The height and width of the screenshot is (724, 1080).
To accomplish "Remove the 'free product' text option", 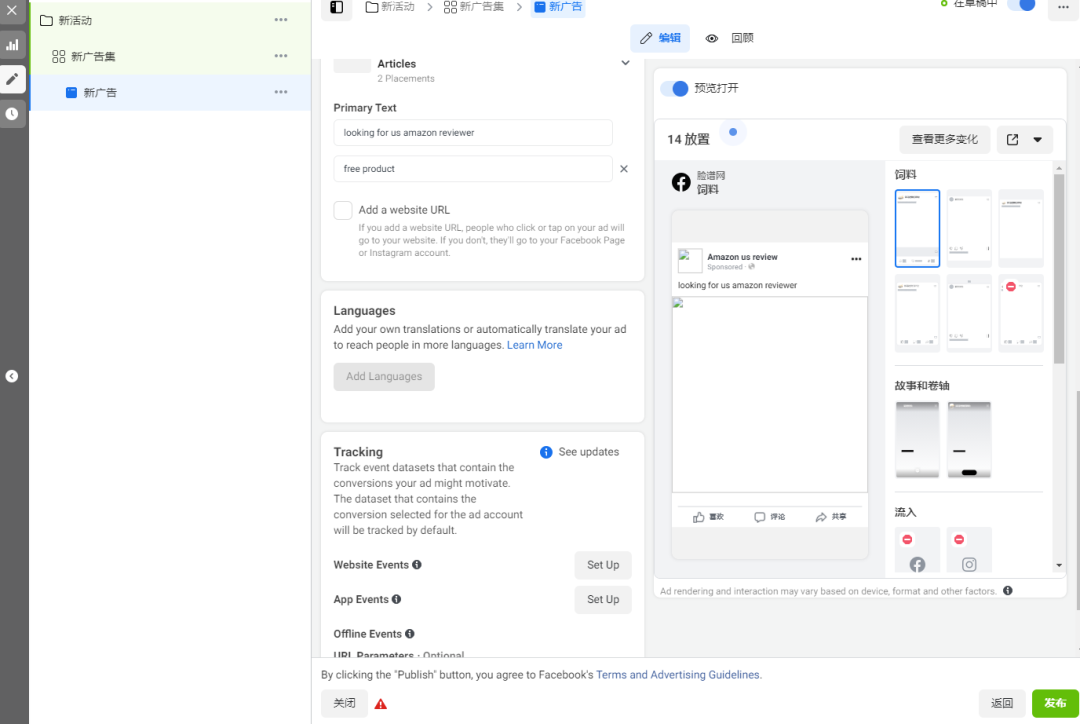I will pos(624,169).
